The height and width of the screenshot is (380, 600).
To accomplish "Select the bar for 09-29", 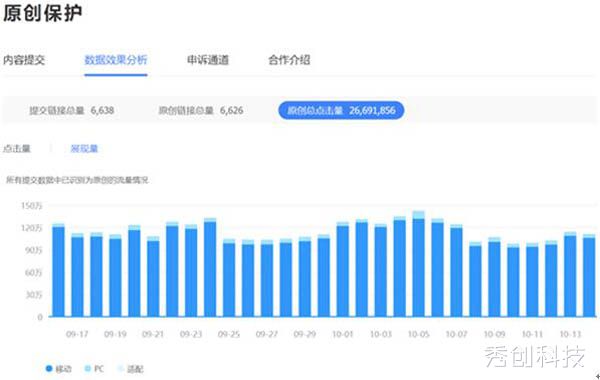I will 305,277.
